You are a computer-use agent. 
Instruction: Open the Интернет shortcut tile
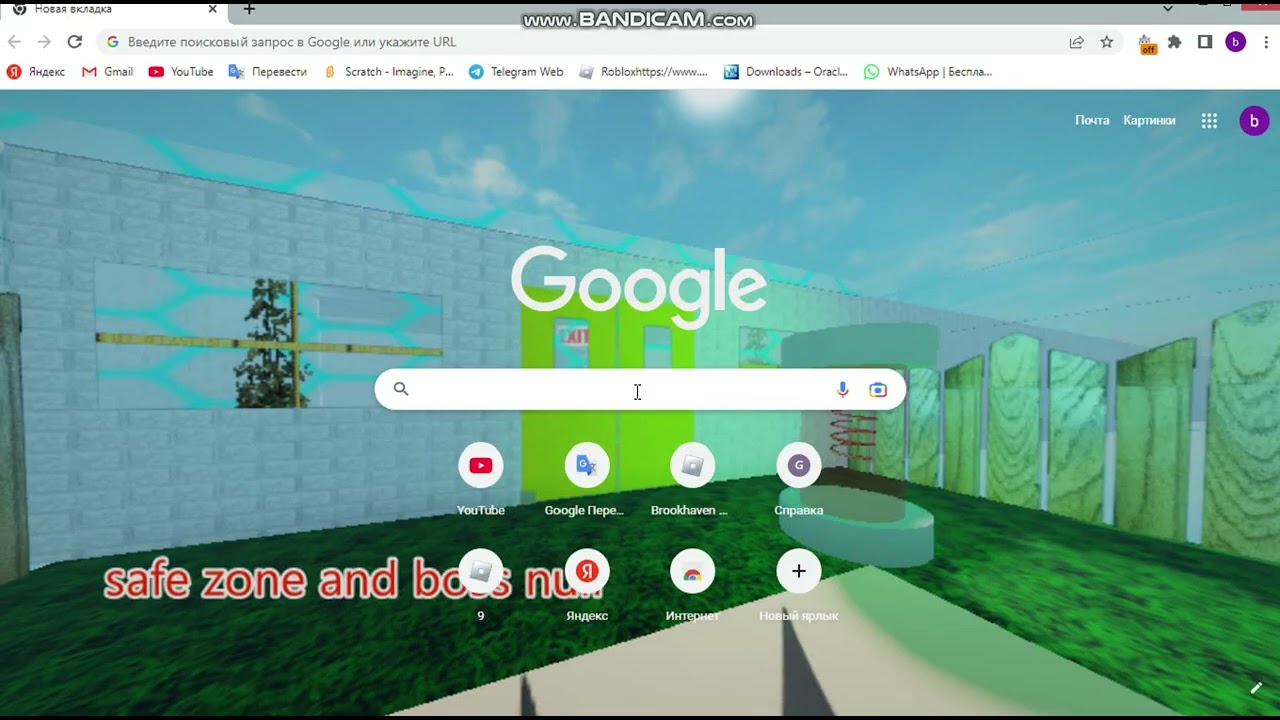pos(692,586)
